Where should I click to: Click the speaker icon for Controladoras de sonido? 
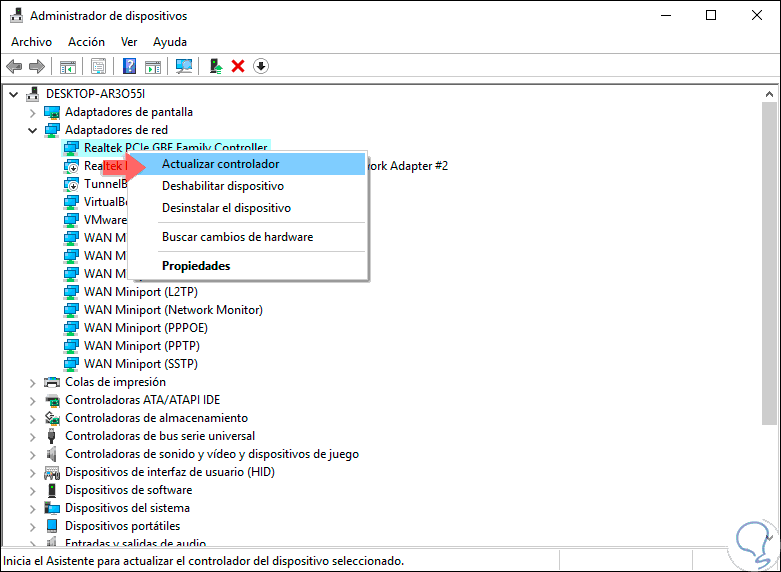(x=51, y=454)
